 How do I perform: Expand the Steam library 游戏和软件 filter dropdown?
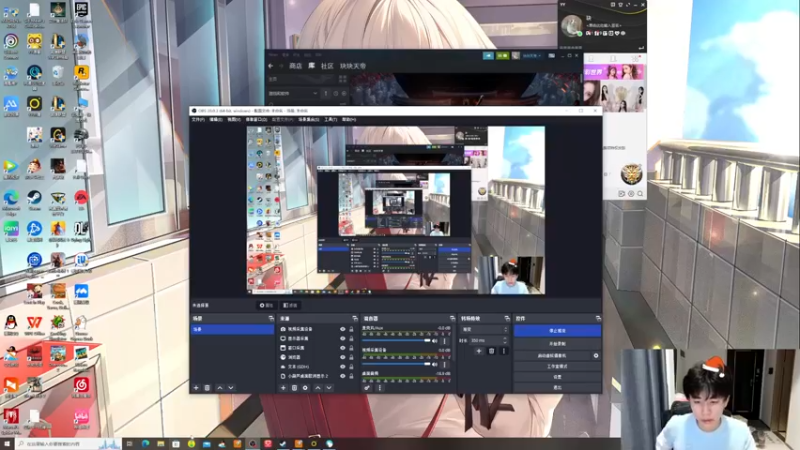pyautogui.click(x=293, y=93)
